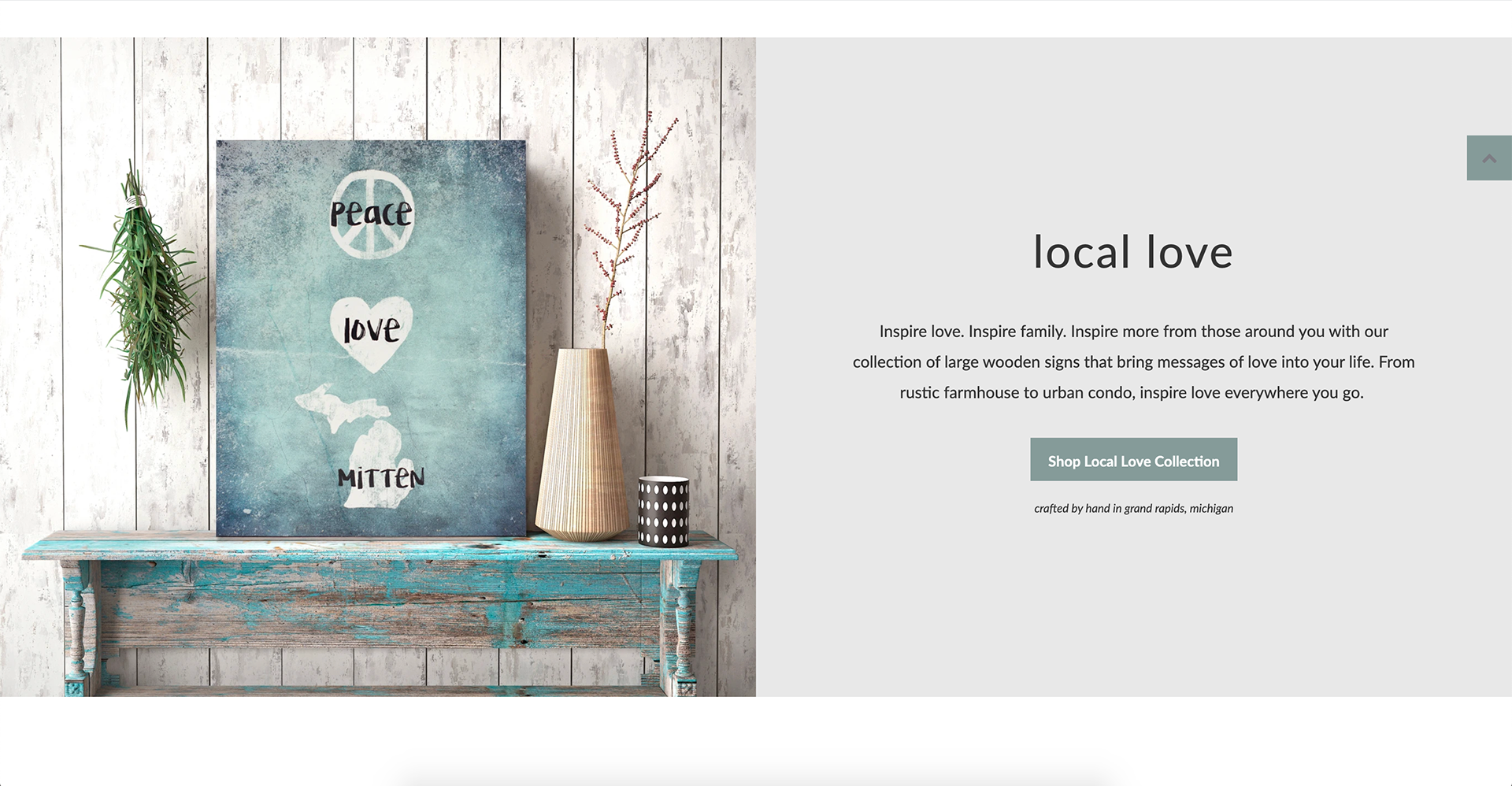Screen dimensions: 1512x786
Task: Click the empty gray area below the tagline
Action: [1133, 606]
